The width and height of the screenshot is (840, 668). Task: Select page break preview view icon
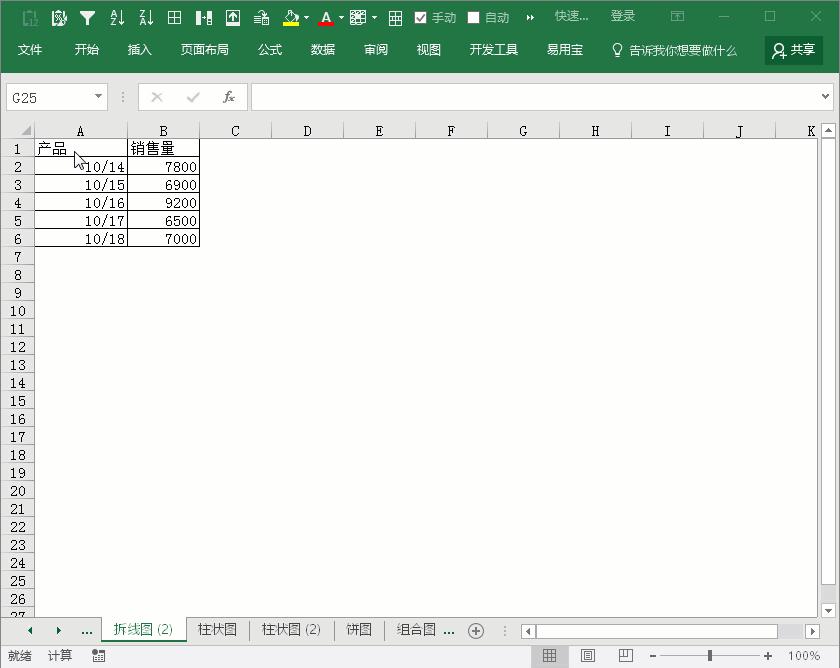pyautogui.click(x=625, y=656)
